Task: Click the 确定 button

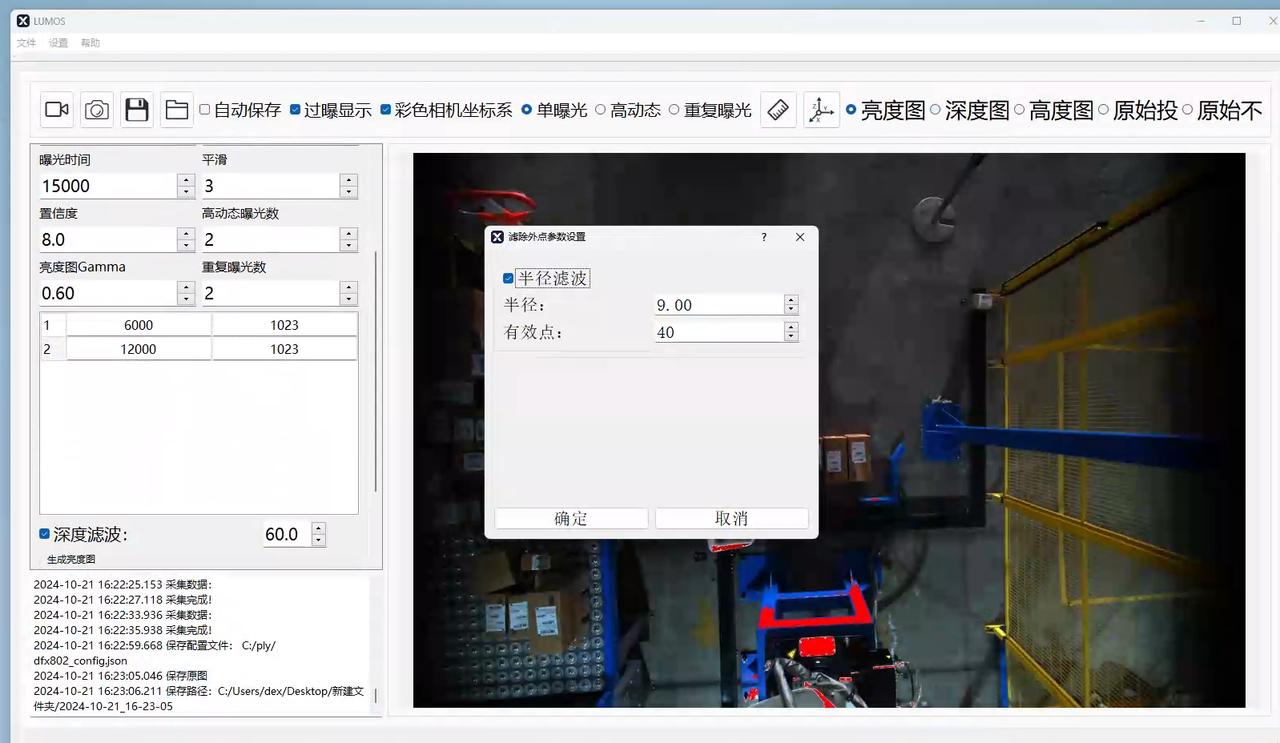Action: pos(571,518)
